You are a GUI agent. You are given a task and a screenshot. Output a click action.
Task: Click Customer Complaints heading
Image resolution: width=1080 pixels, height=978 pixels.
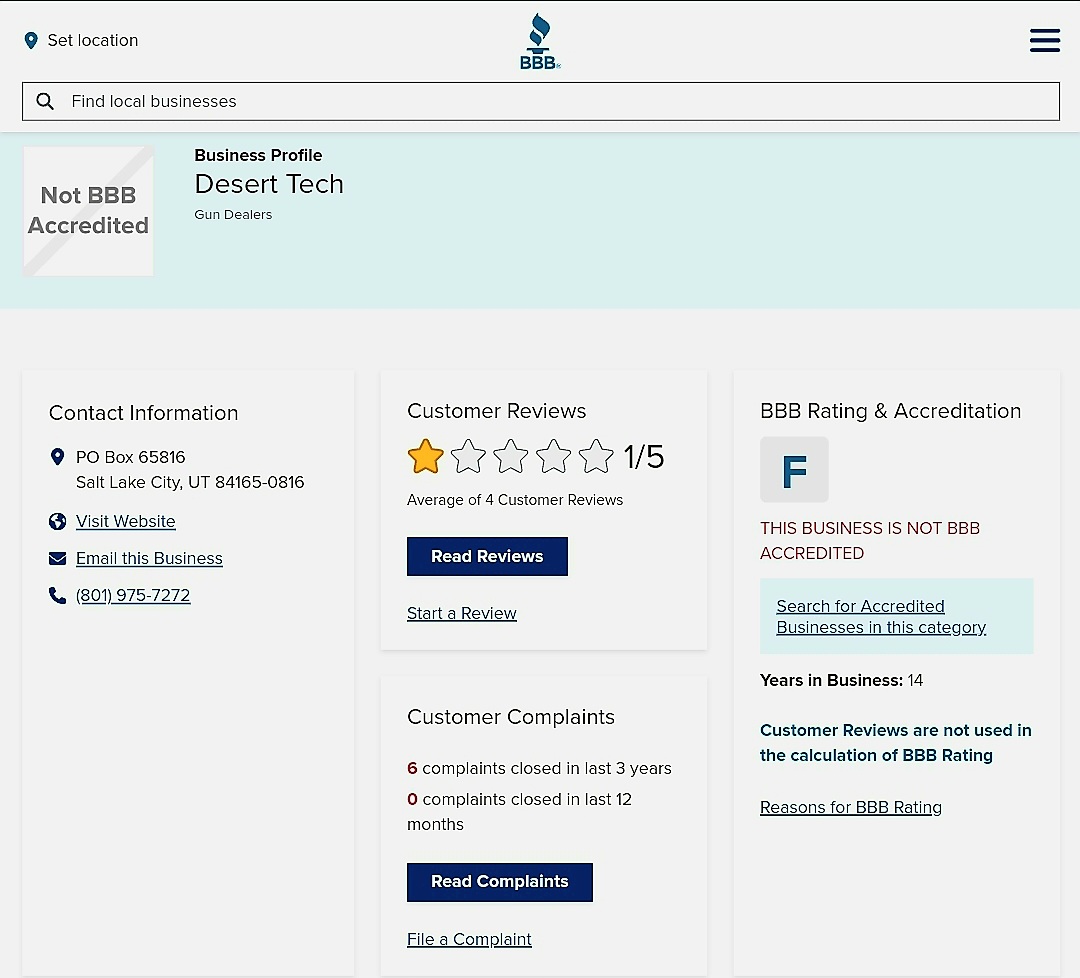point(511,717)
